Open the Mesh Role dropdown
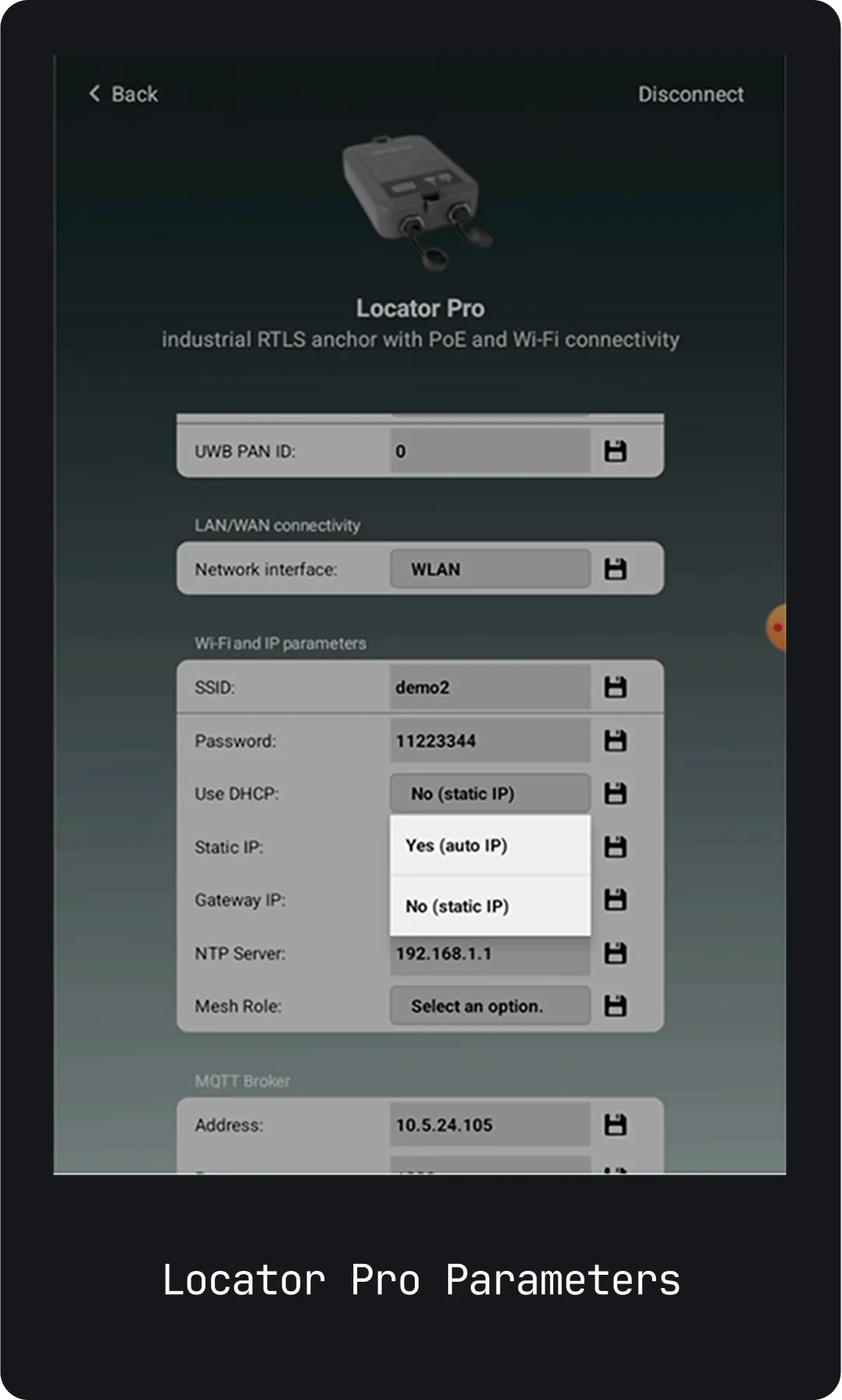The height and width of the screenshot is (1400, 842). point(489,1006)
